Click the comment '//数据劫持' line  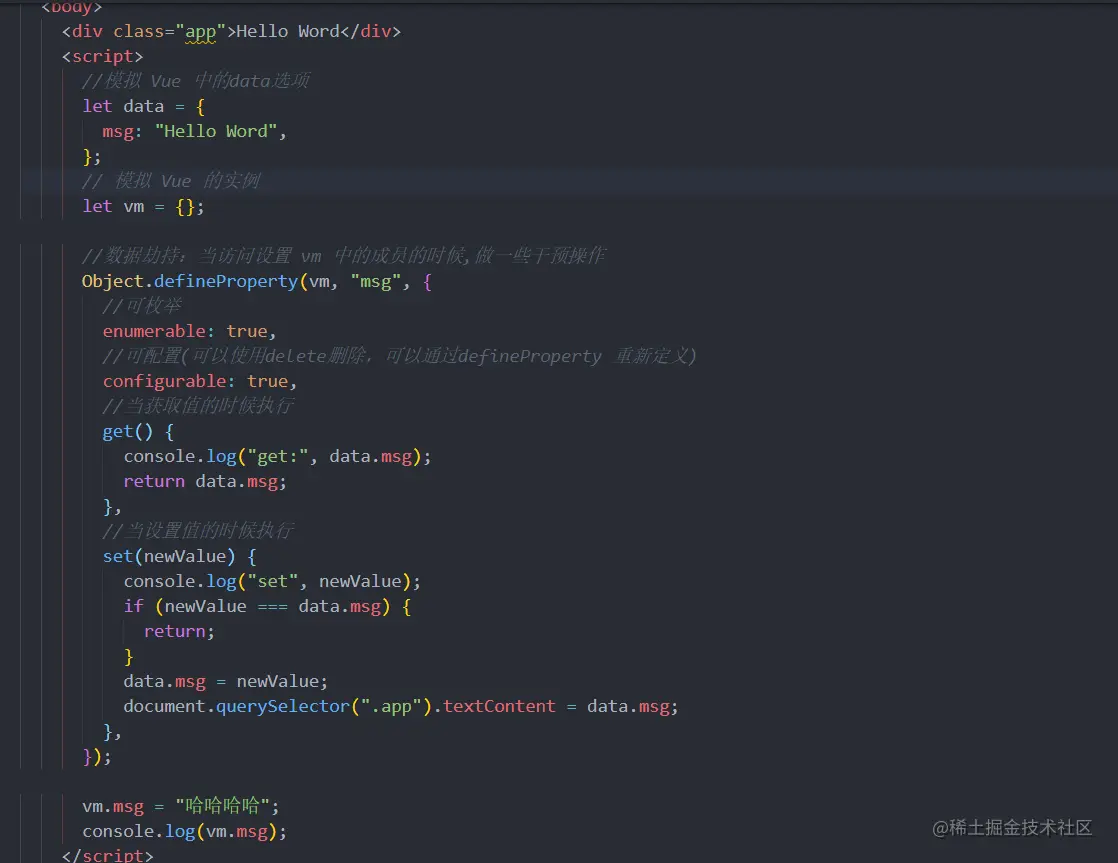[344, 255]
